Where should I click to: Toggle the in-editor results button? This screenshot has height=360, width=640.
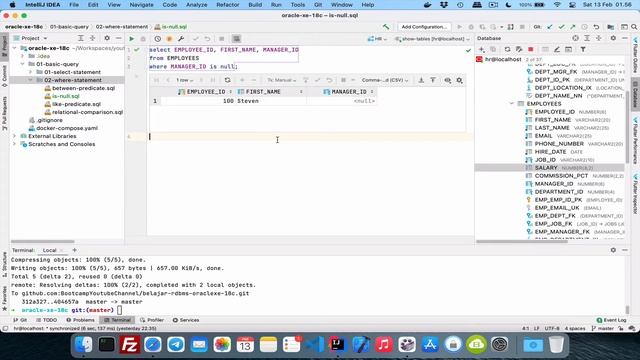pos(236,39)
